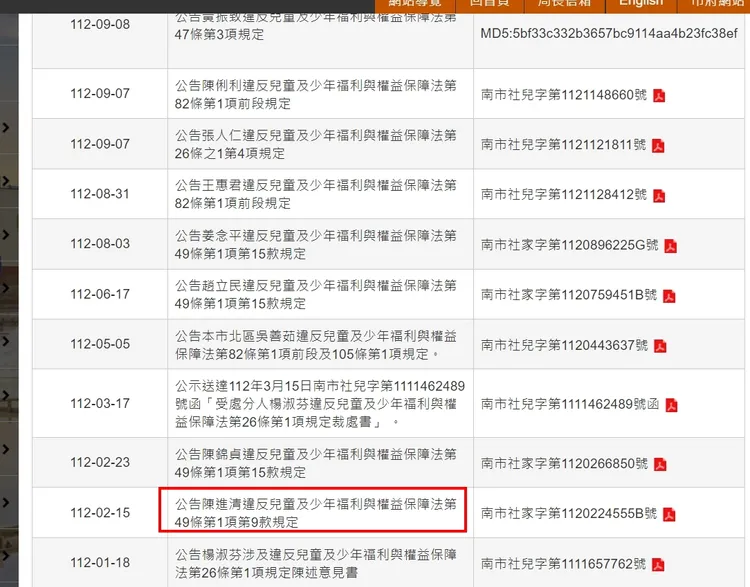Open PDF icon for 南市社家字第1120224555B號
The image size is (750, 587).
(669, 514)
